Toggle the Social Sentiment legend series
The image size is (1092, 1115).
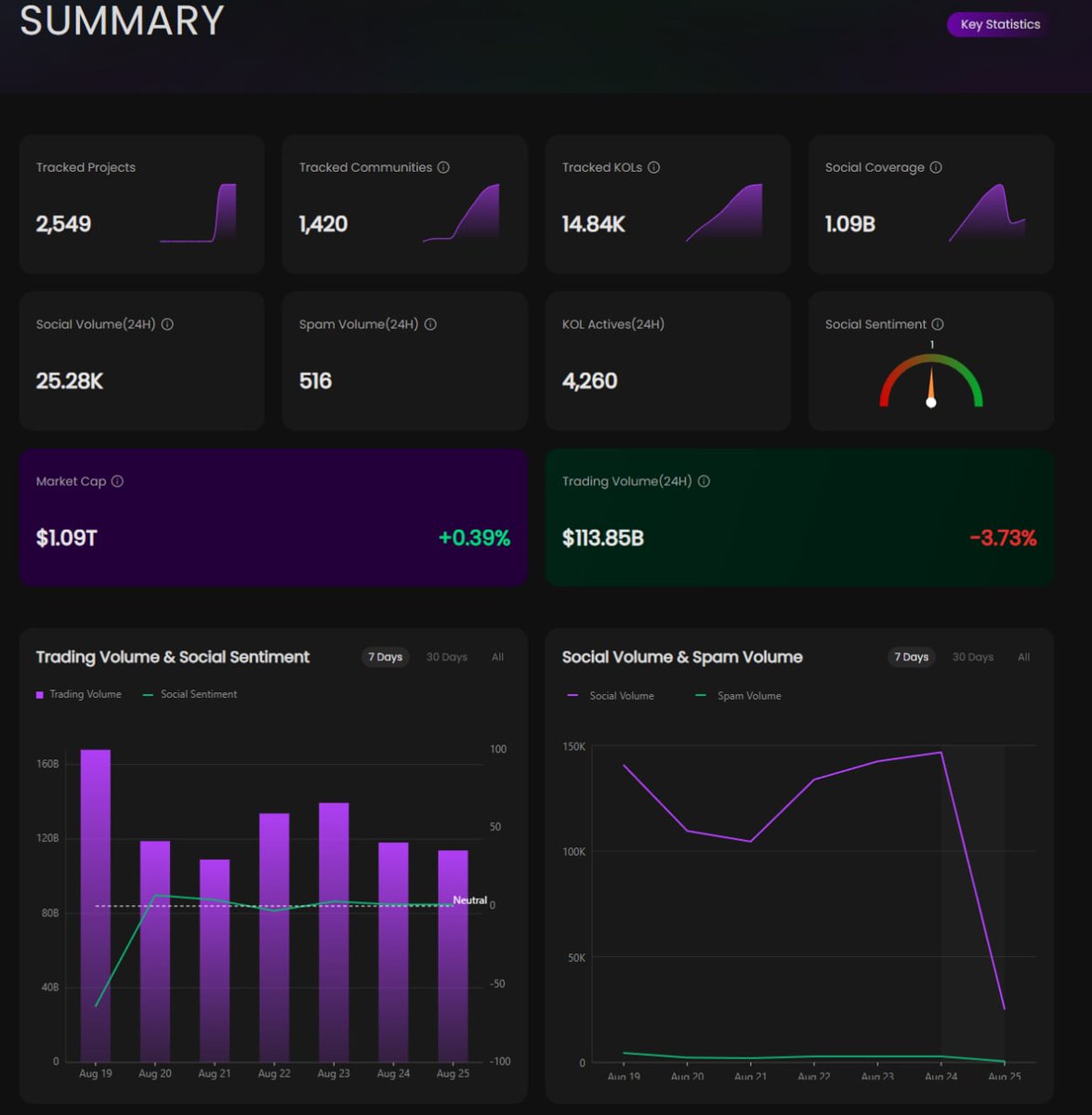(190, 694)
